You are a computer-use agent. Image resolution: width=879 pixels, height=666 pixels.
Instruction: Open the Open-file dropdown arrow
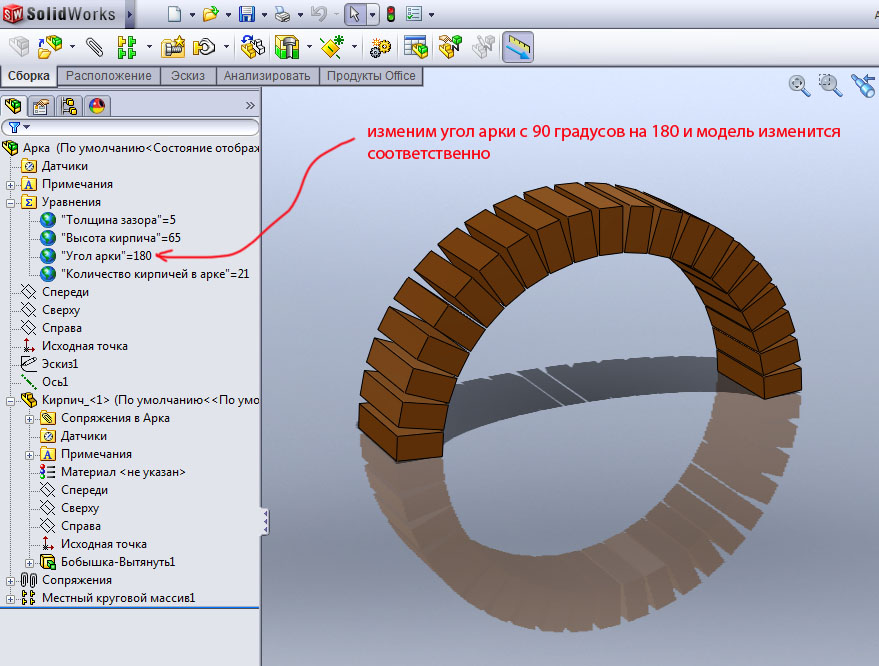(x=226, y=15)
